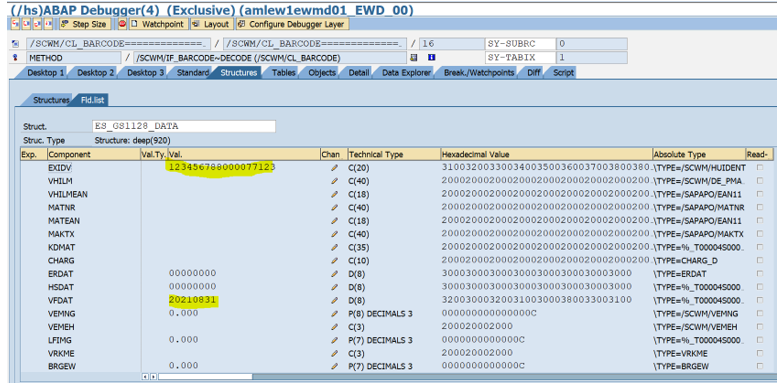The image size is (780, 384).
Task: Open the Layout button
Action: point(211,24)
